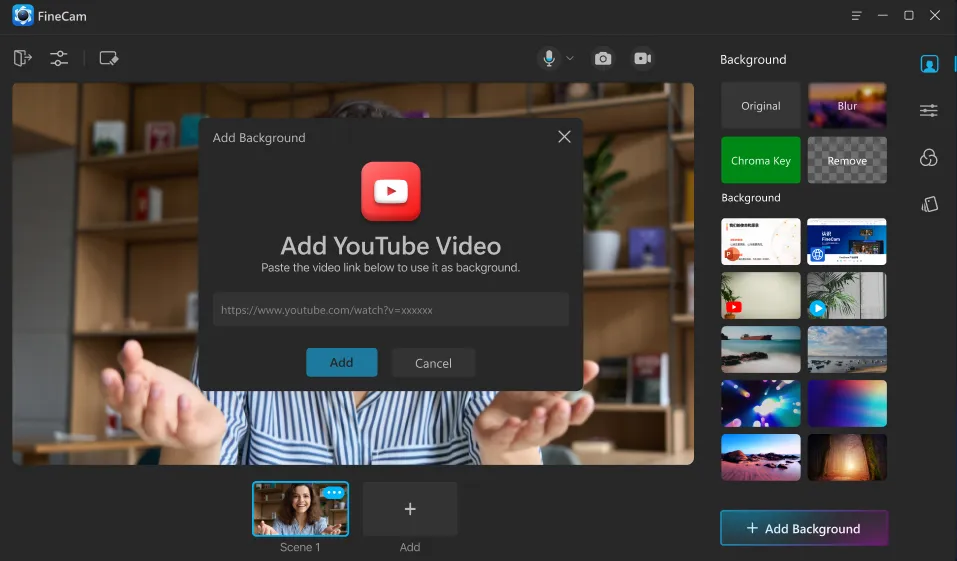Click the 'Add YouTube Video' heading text
The height and width of the screenshot is (561, 957).
(391, 246)
